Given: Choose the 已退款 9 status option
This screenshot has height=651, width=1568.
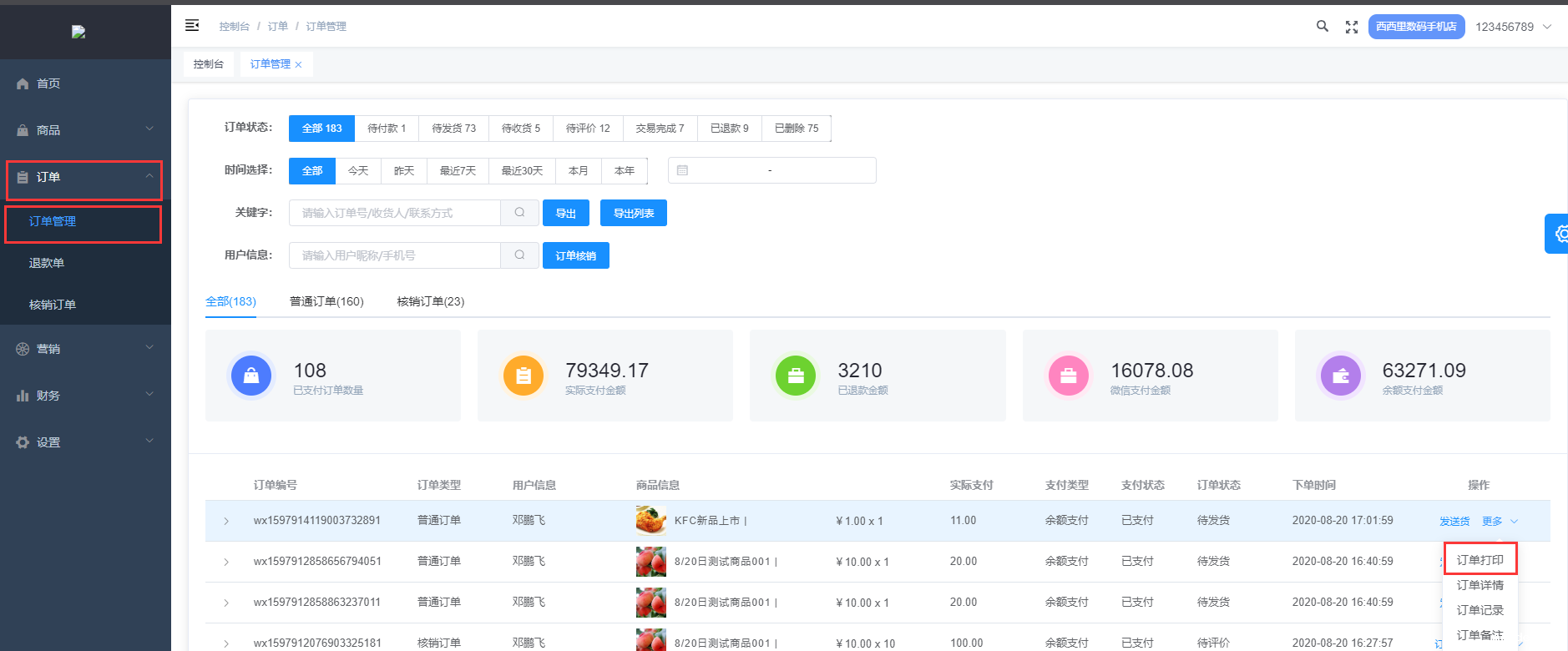Looking at the screenshot, I should [x=729, y=129].
